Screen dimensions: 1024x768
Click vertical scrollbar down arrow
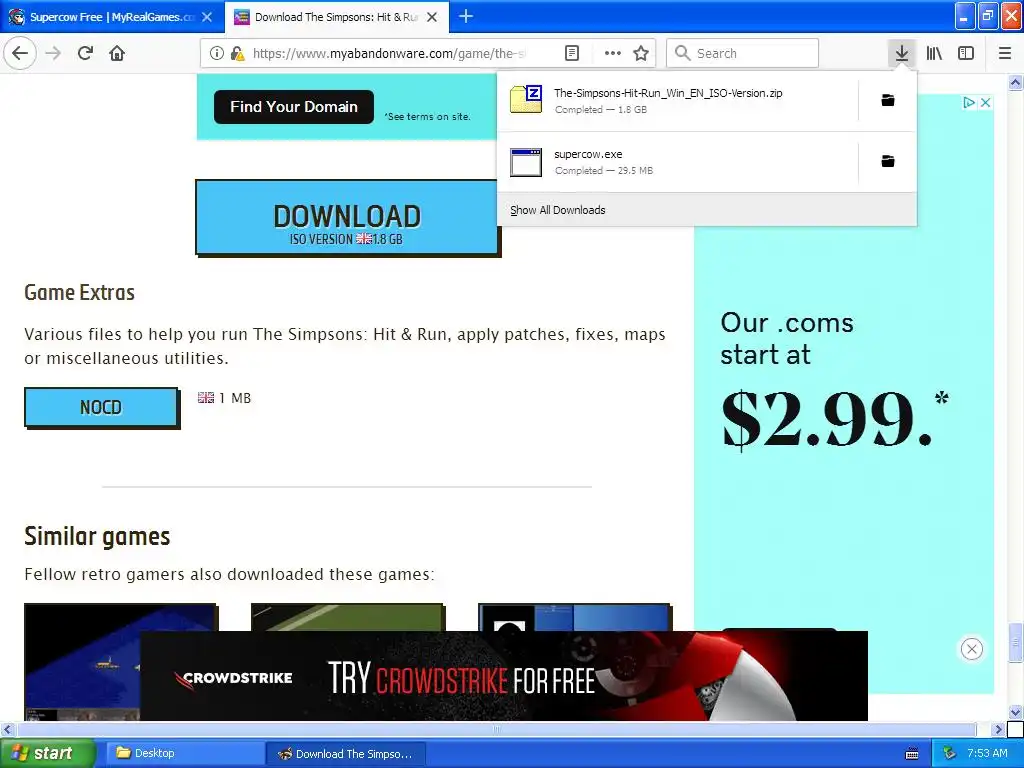tap(1016, 712)
